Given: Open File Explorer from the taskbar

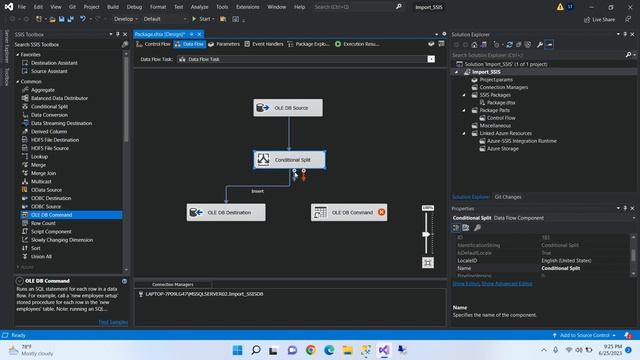Looking at the screenshot, I should click(347, 350).
